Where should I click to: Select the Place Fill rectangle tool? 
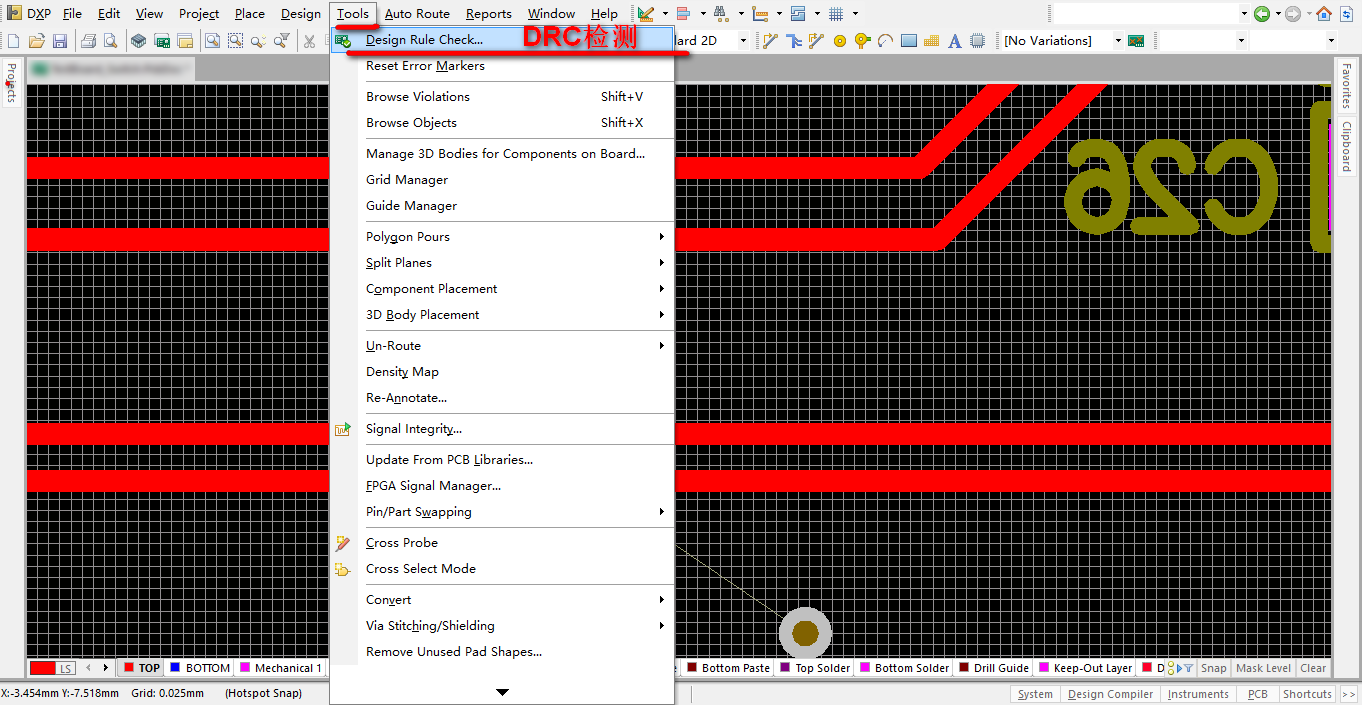click(x=908, y=41)
